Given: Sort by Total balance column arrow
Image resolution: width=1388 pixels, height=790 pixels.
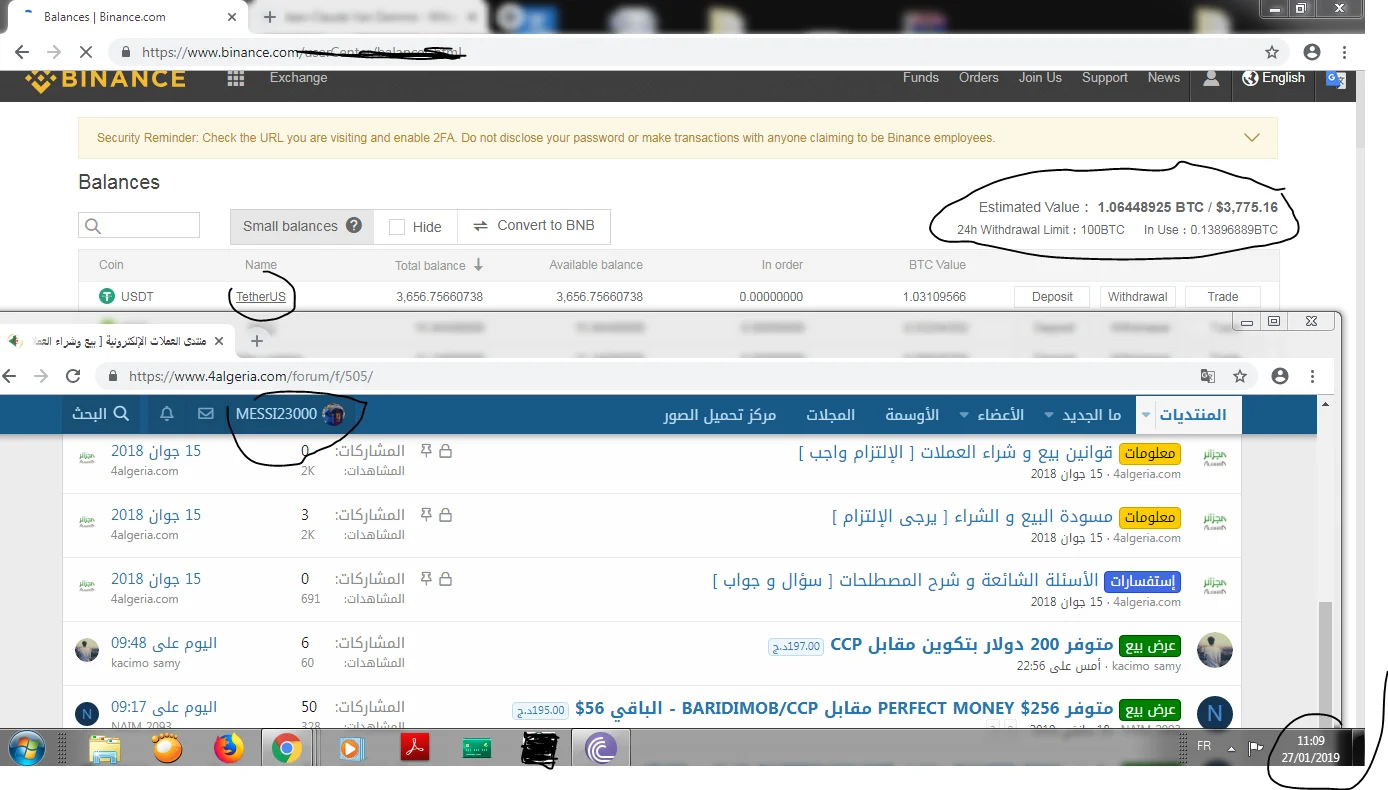Looking at the screenshot, I should point(478,265).
